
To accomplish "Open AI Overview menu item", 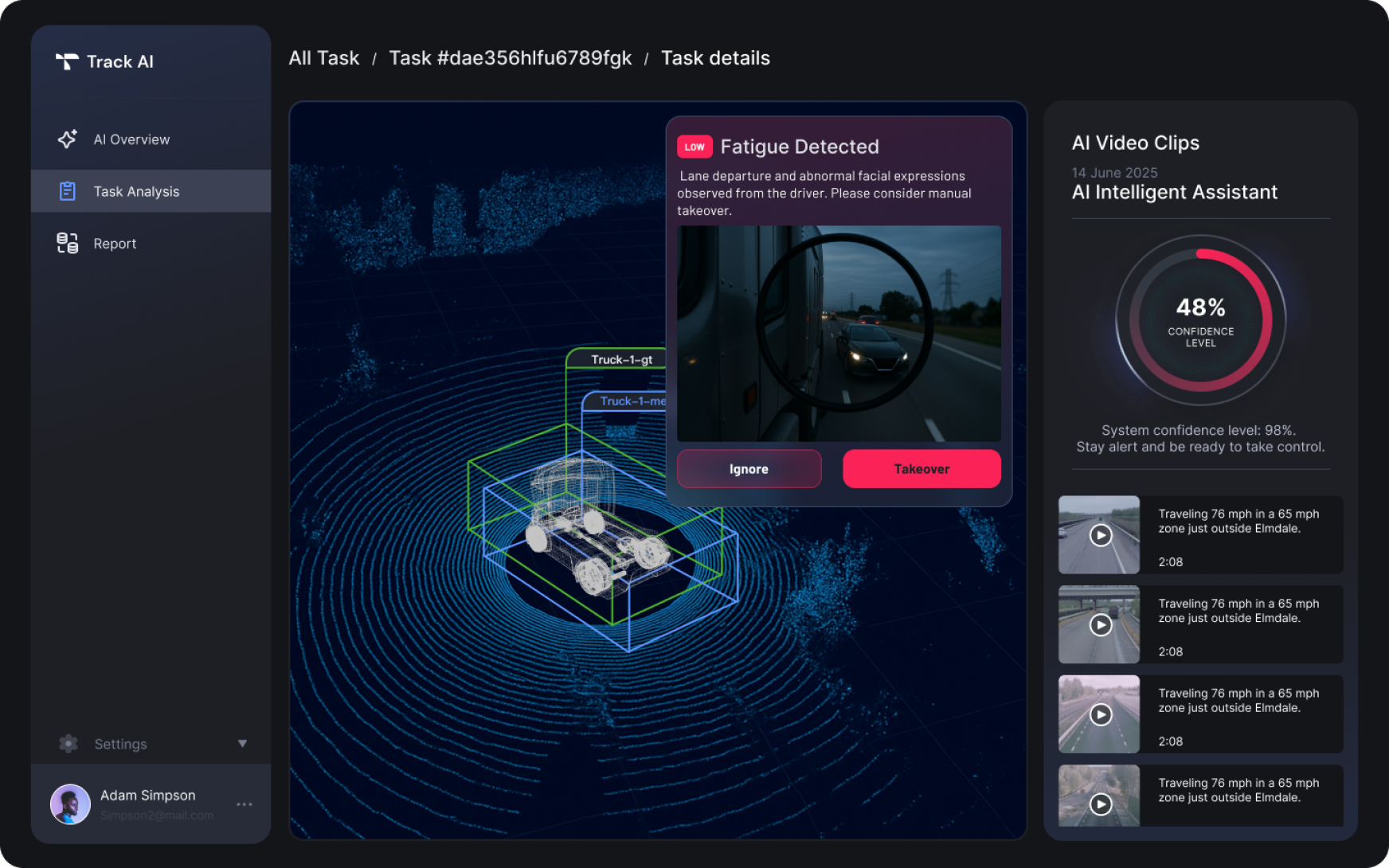I will tap(151, 139).
